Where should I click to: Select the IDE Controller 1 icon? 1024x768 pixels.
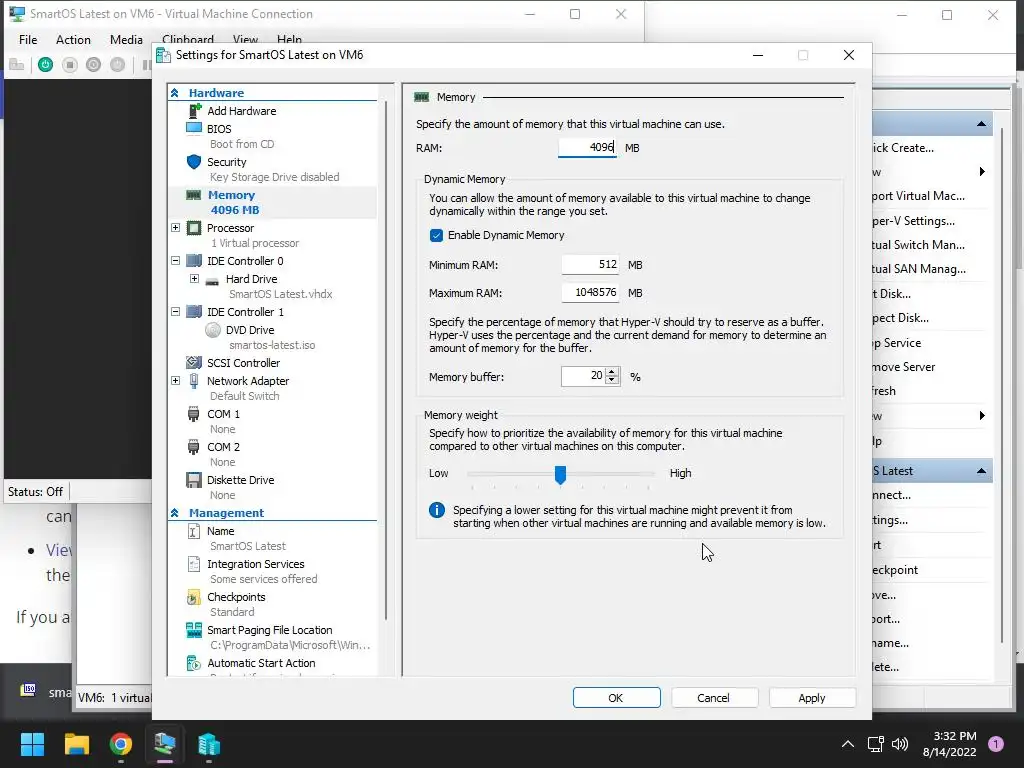tap(194, 312)
